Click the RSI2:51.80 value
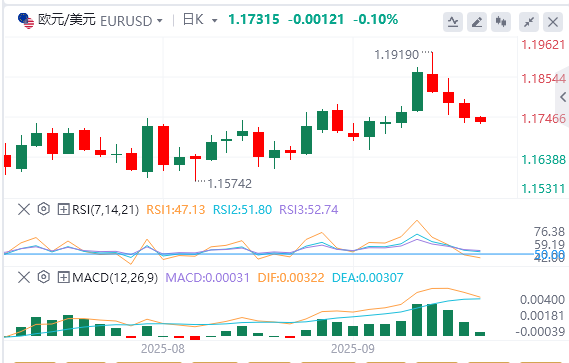Viewport: 569px width, 363px height. click(242, 210)
